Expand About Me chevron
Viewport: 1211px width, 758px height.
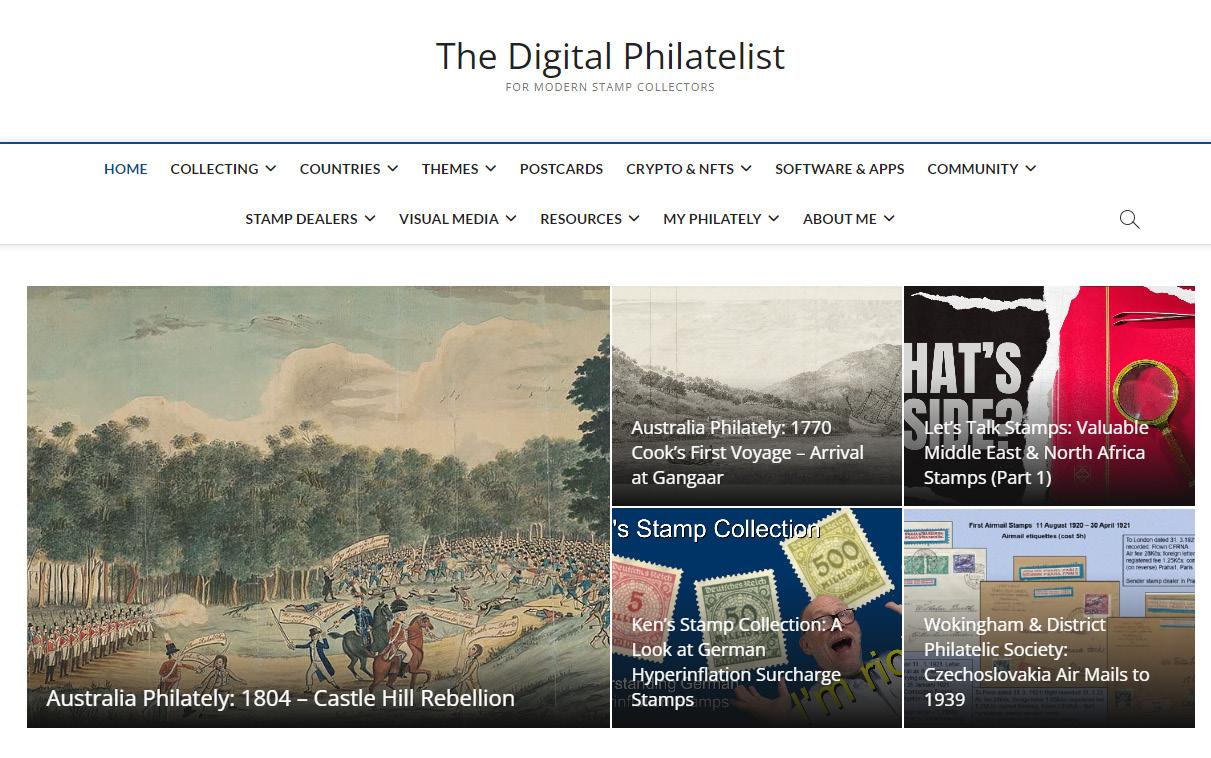pos(889,219)
